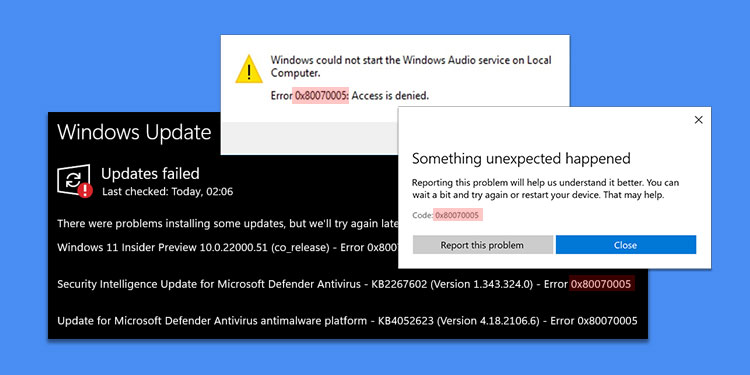Close the Something unexpected happened dialog
Image resolution: width=750 pixels, height=375 pixels.
[x=698, y=120]
